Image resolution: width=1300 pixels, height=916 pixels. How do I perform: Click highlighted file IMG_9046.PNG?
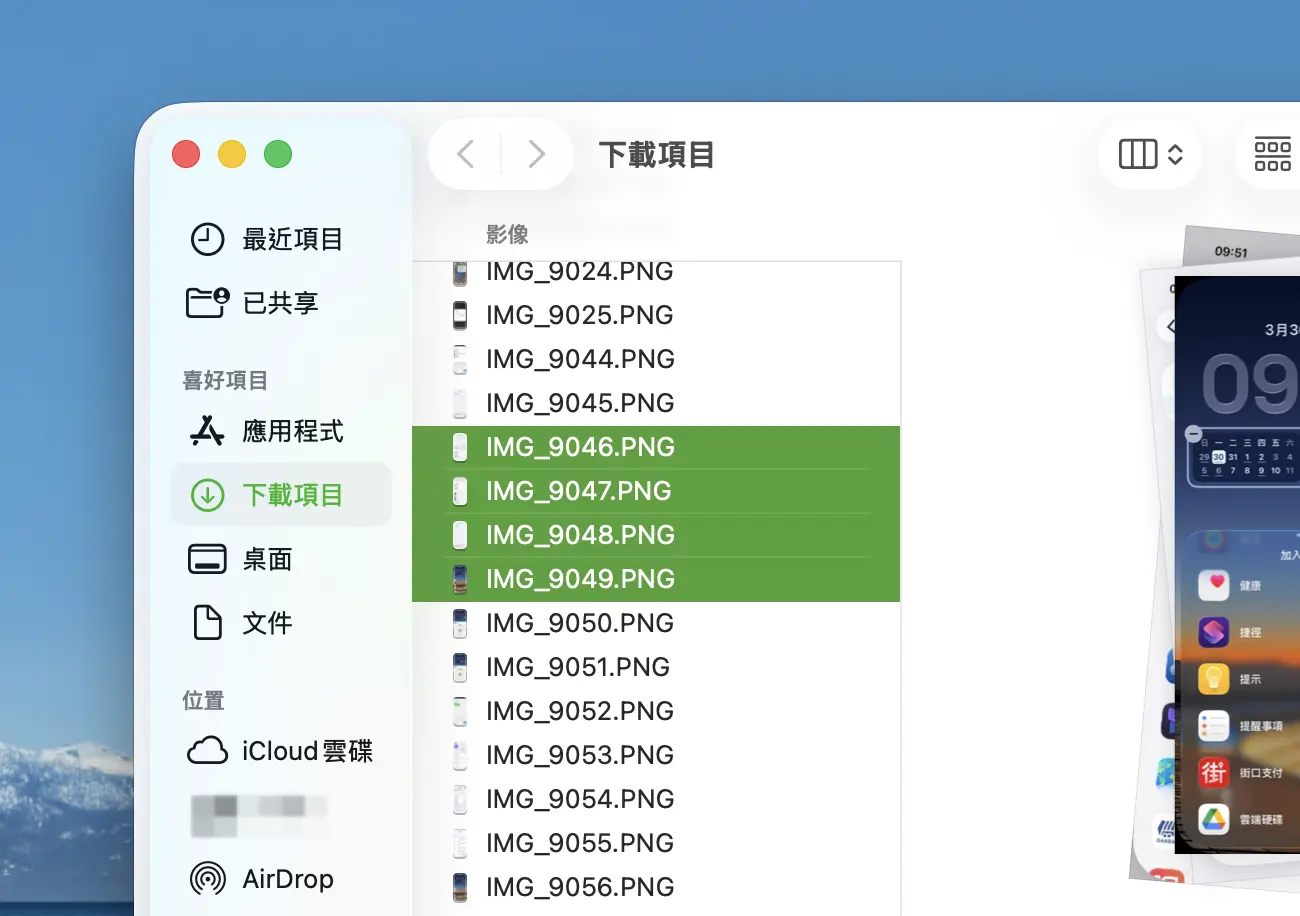coord(656,447)
